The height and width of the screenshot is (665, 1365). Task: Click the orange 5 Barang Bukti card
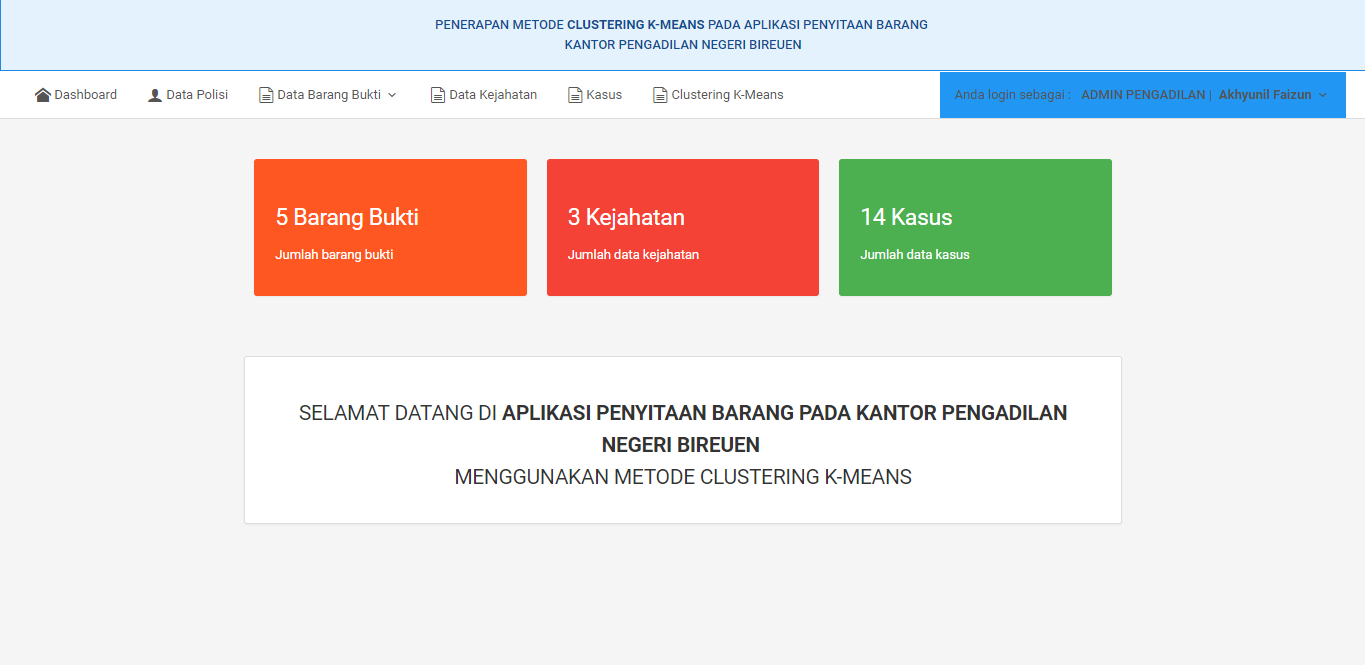pos(390,227)
